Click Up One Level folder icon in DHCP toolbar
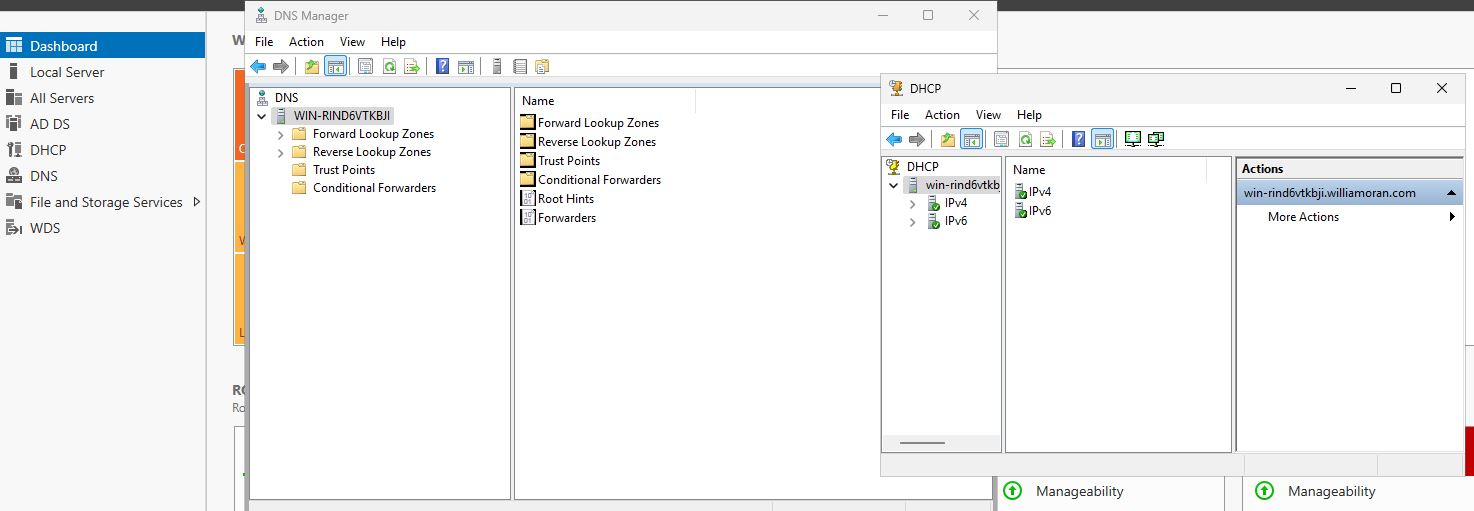Viewport: 1474px width, 511px height. pos(947,139)
